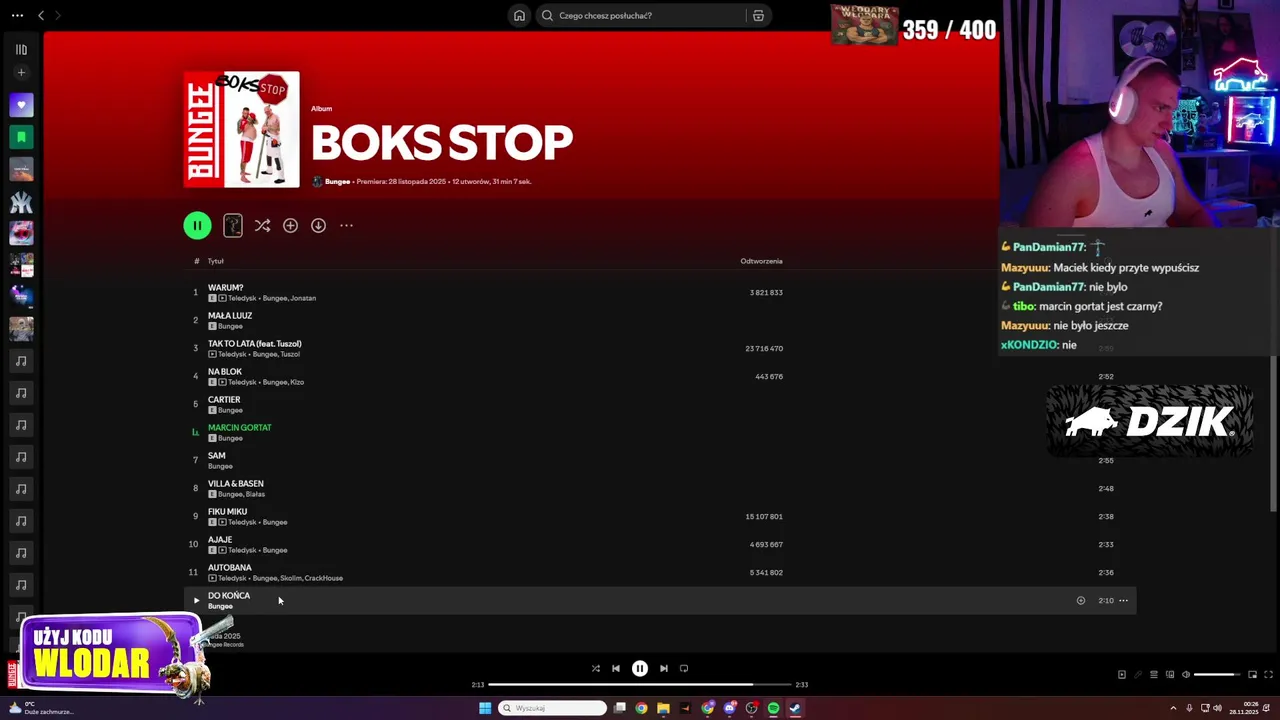This screenshot has width=1280, height=720.
Task: Open Discord from the taskbar
Action: point(730,708)
